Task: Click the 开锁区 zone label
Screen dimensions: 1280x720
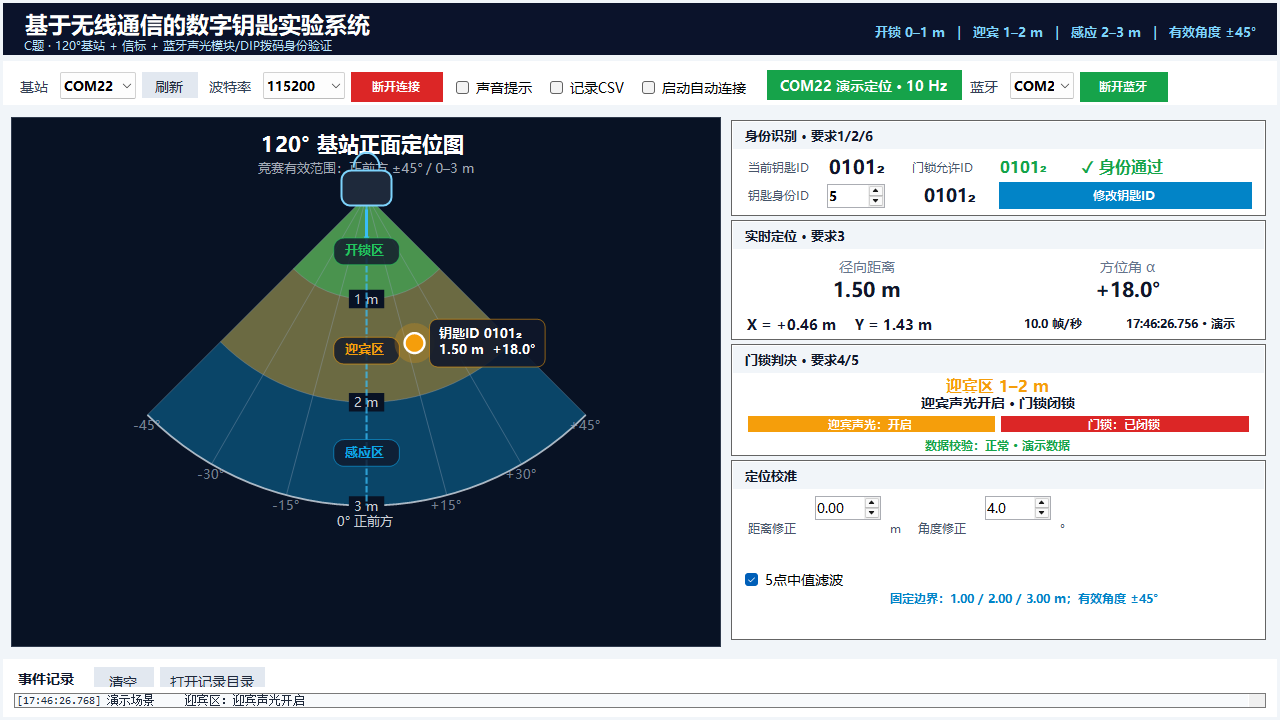Action: (365, 250)
